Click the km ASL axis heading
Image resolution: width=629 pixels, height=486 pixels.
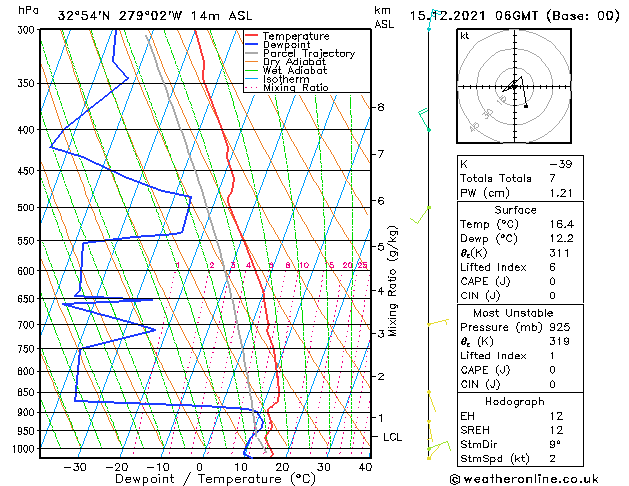tap(384, 17)
